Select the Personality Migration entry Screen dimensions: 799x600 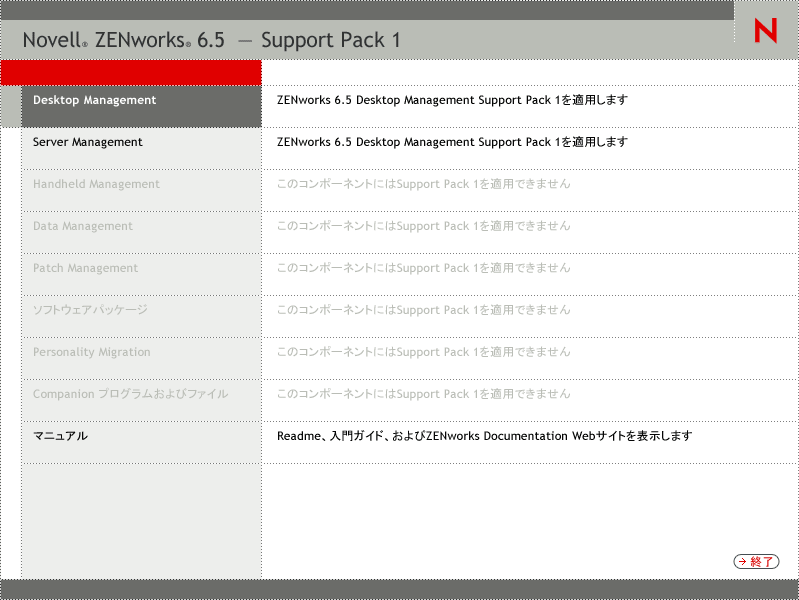(142, 358)
